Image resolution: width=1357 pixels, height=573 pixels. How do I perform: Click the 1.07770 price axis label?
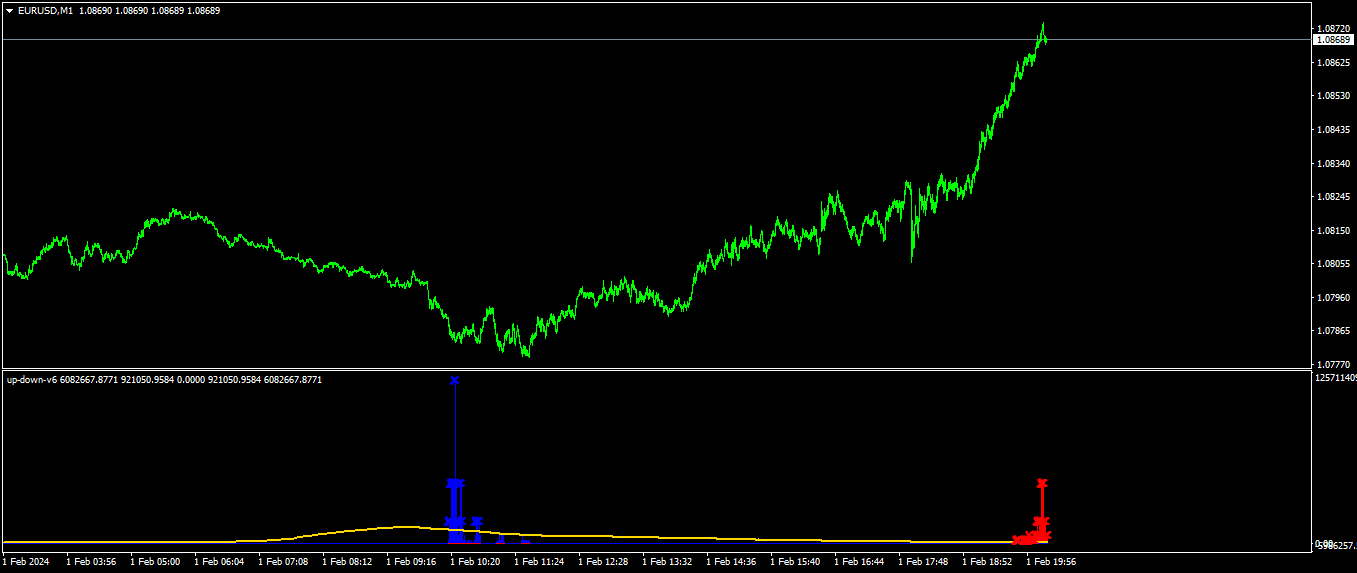[1333, 364]
